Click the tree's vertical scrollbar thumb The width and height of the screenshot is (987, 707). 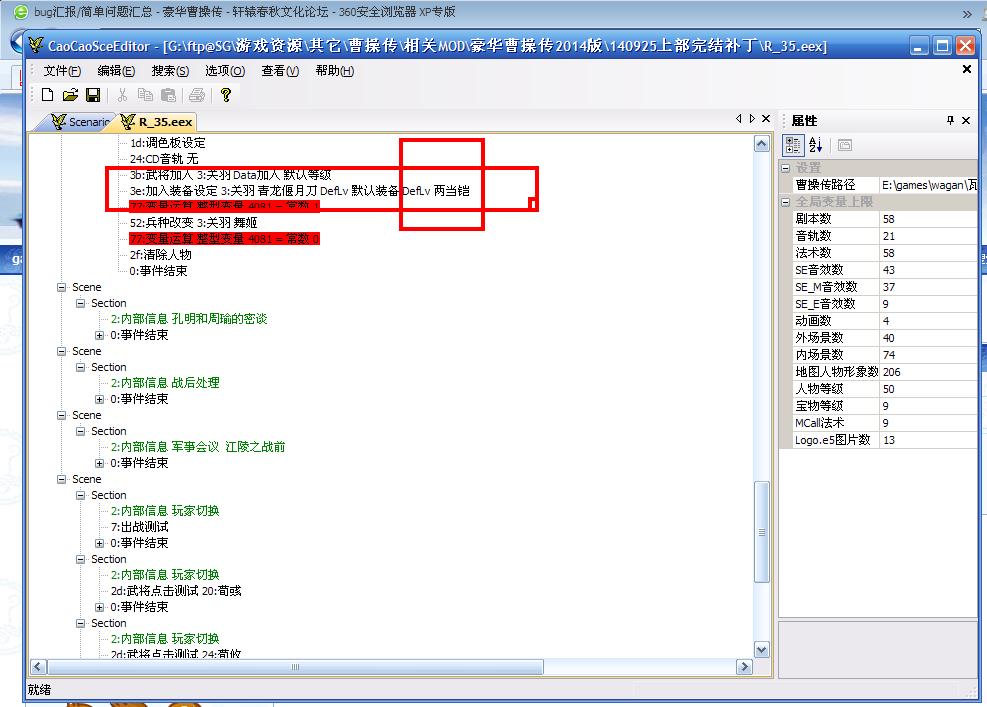point(762,532)
